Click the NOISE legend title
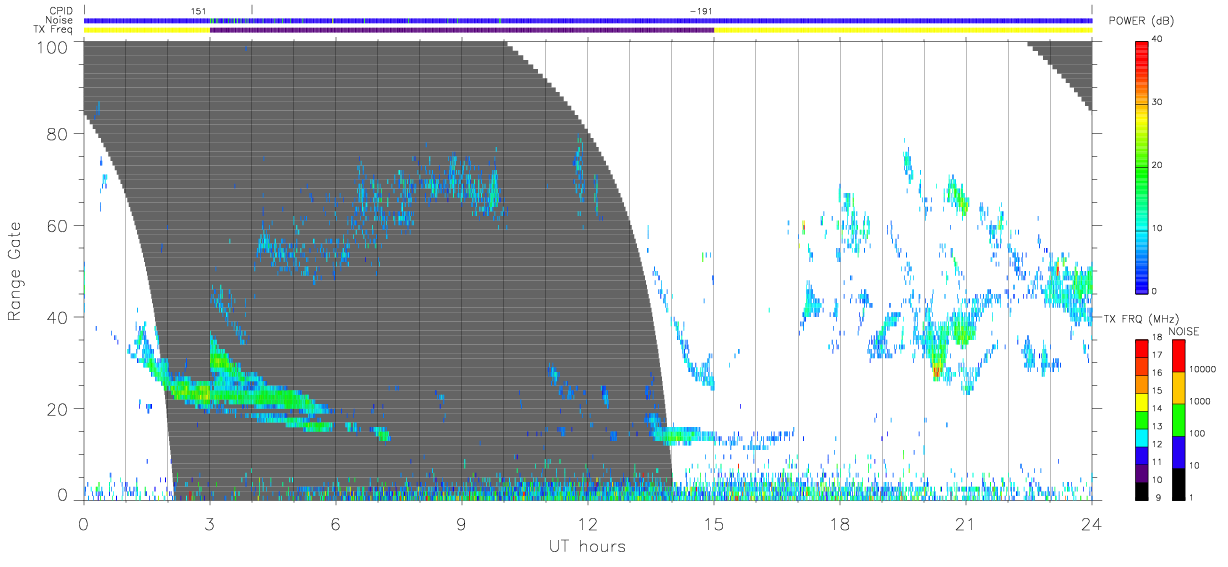The image size is (1228, 567). (1185, 331)
